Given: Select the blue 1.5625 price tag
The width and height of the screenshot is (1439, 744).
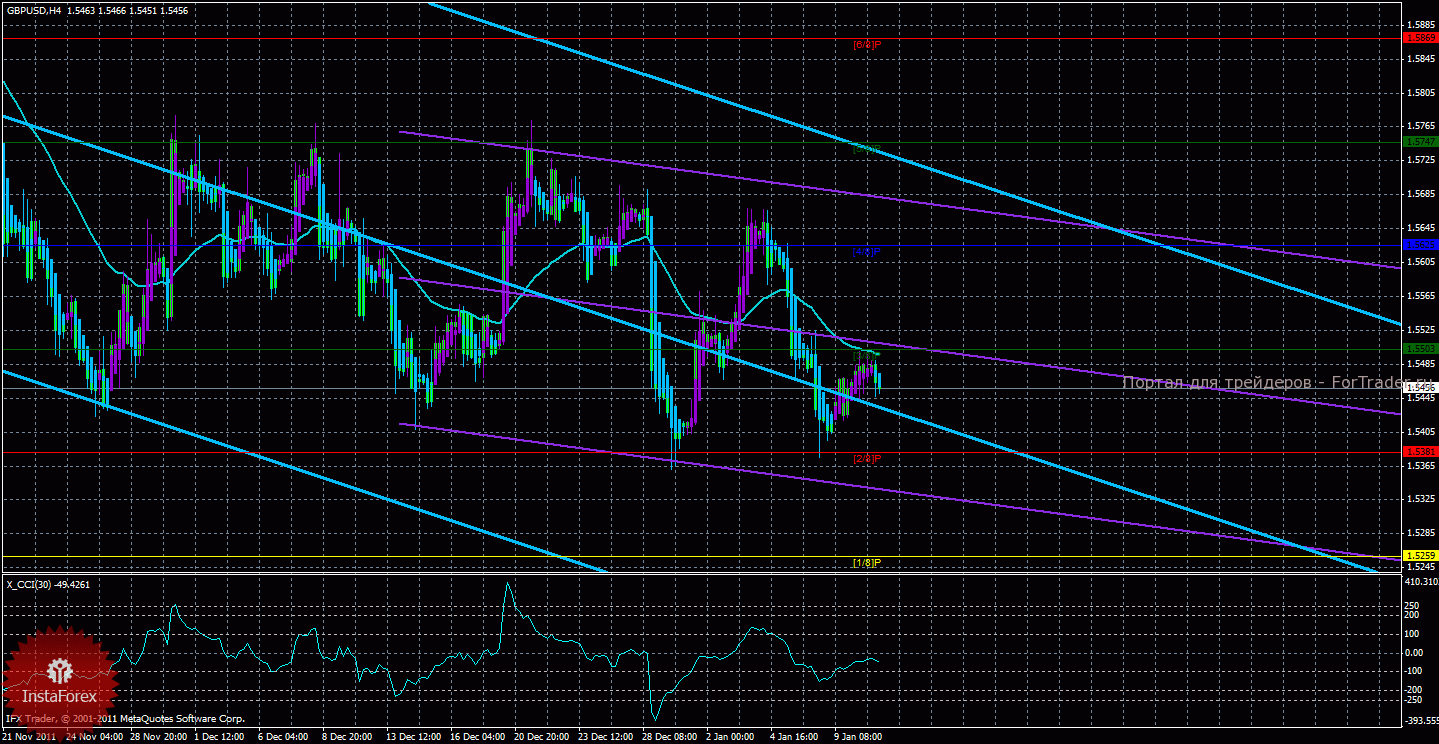Looking at the screenshot, I should [x=1421, y=244].
